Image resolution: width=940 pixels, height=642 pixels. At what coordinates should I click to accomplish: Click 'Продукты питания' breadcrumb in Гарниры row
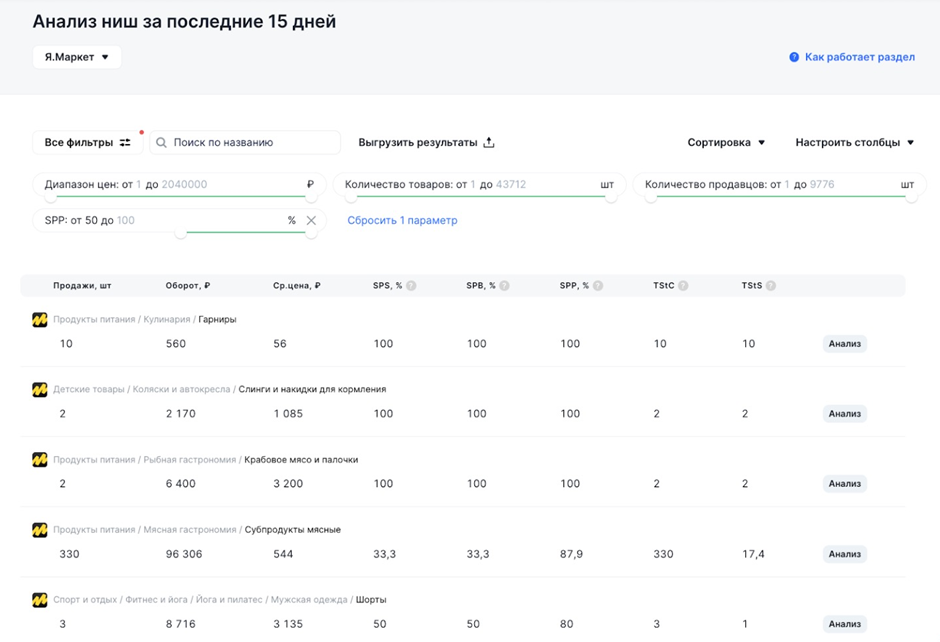(x=94, y=320)
